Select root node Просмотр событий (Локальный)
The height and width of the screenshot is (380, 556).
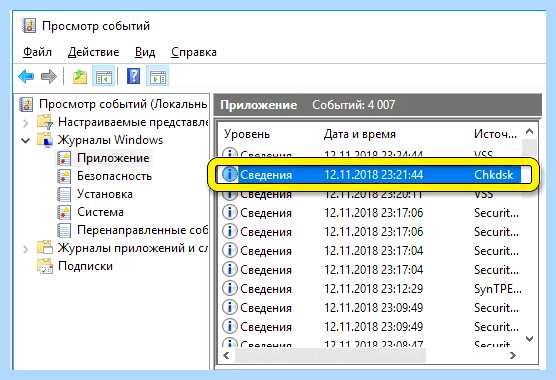[x=123, y=104]
